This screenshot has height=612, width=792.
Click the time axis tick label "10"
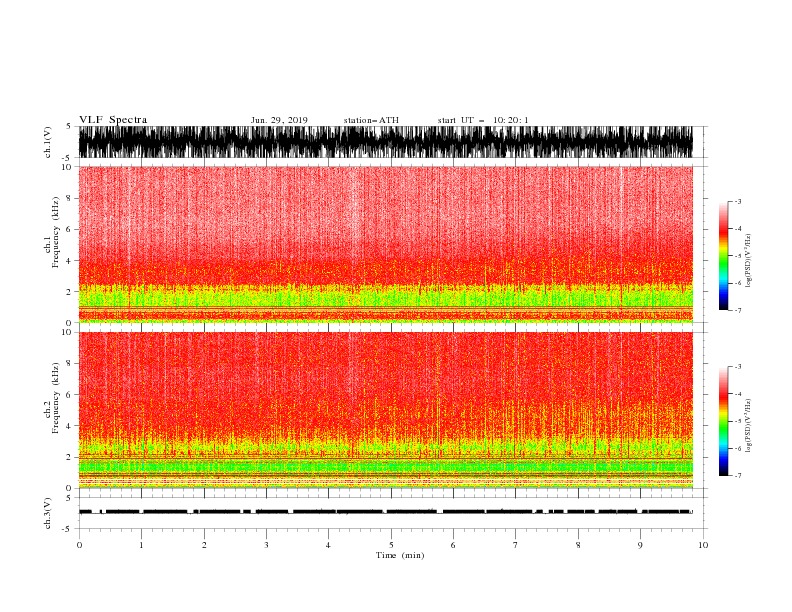click(703, 545)
